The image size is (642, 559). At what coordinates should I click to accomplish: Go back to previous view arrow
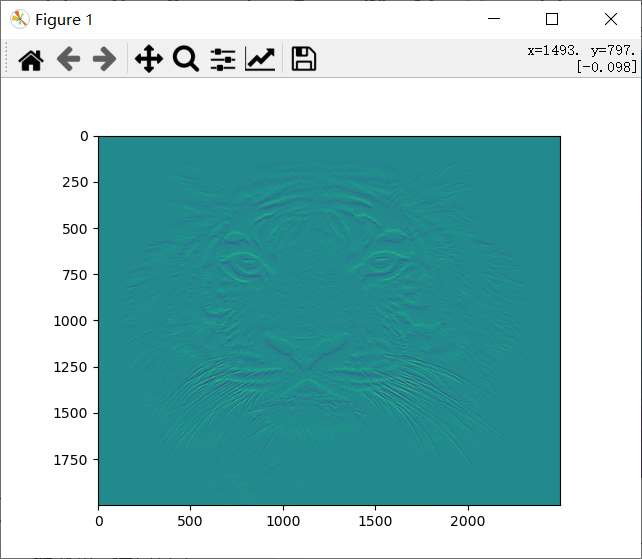point(68,59)
